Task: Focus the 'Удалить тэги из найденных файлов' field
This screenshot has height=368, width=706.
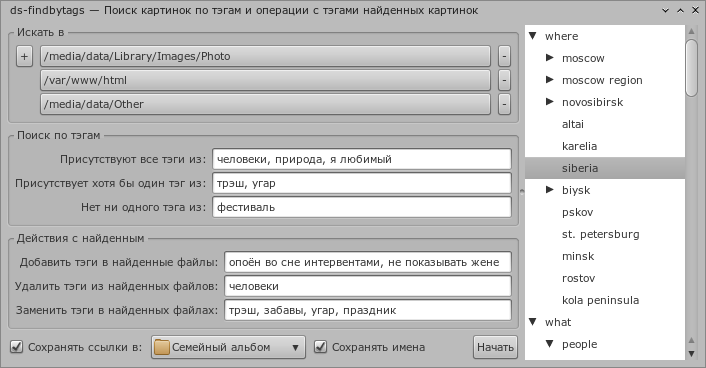Action: 368,286
